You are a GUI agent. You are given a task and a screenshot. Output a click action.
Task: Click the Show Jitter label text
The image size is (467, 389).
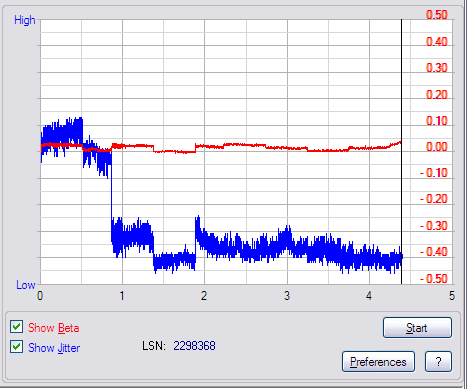coord(54,348)
